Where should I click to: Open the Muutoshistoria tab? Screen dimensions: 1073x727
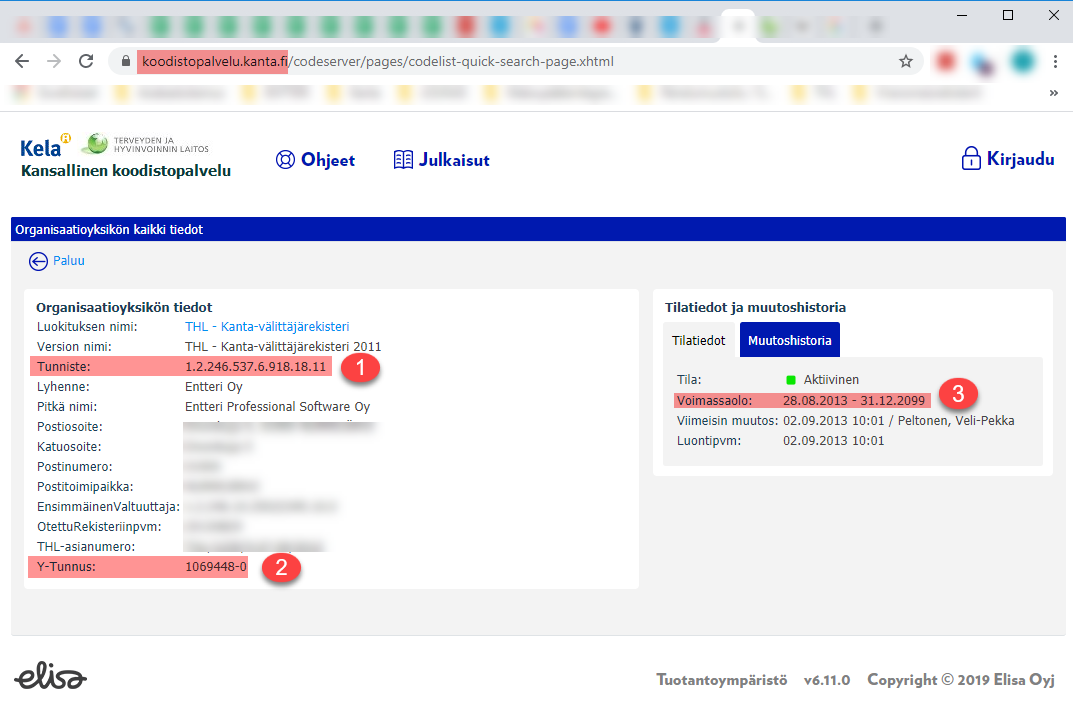click(x=790, y=340)
